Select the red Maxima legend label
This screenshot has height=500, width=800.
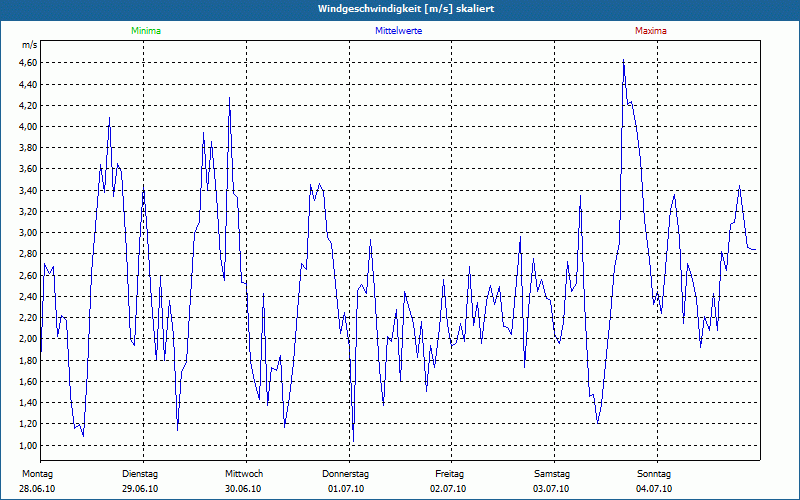[x=651, y=31]
